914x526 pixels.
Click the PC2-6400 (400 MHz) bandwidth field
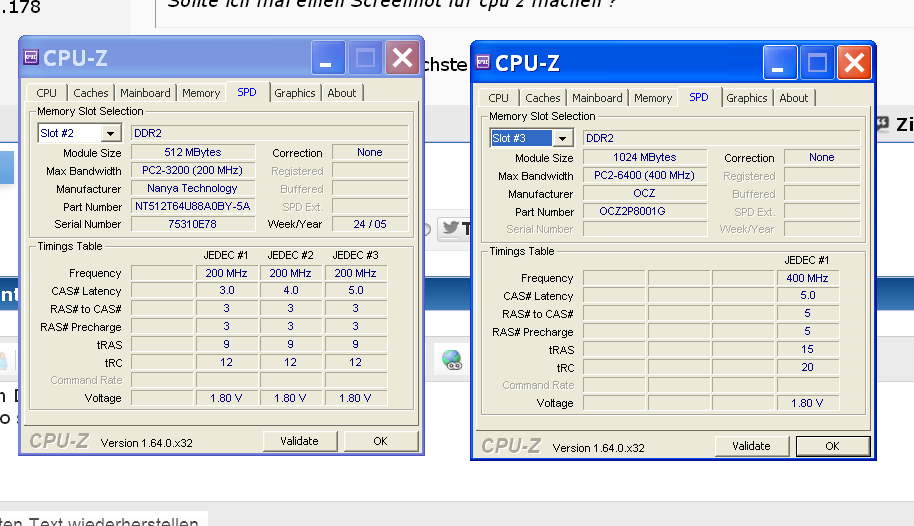coord(645,176)
